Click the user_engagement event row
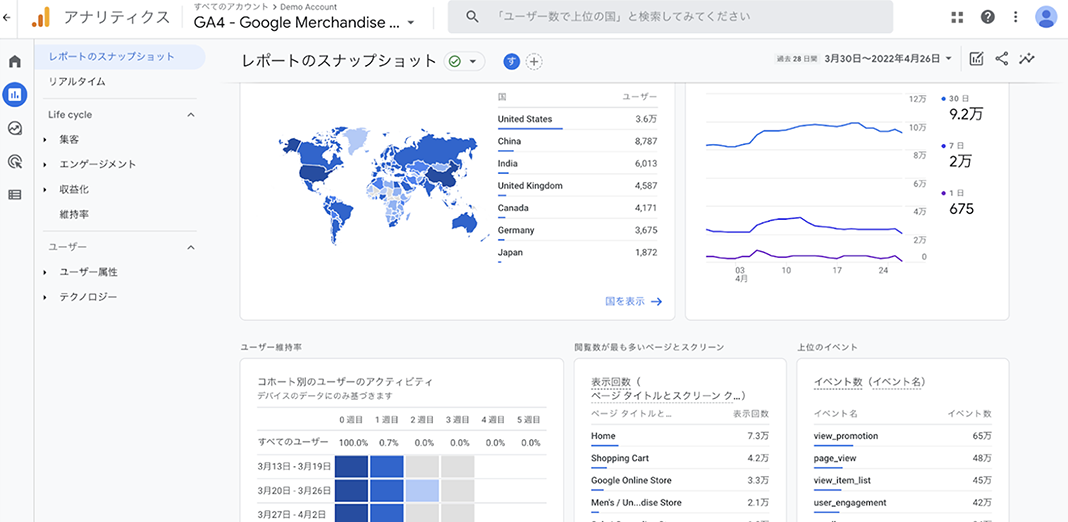 (x=902, y=504)
